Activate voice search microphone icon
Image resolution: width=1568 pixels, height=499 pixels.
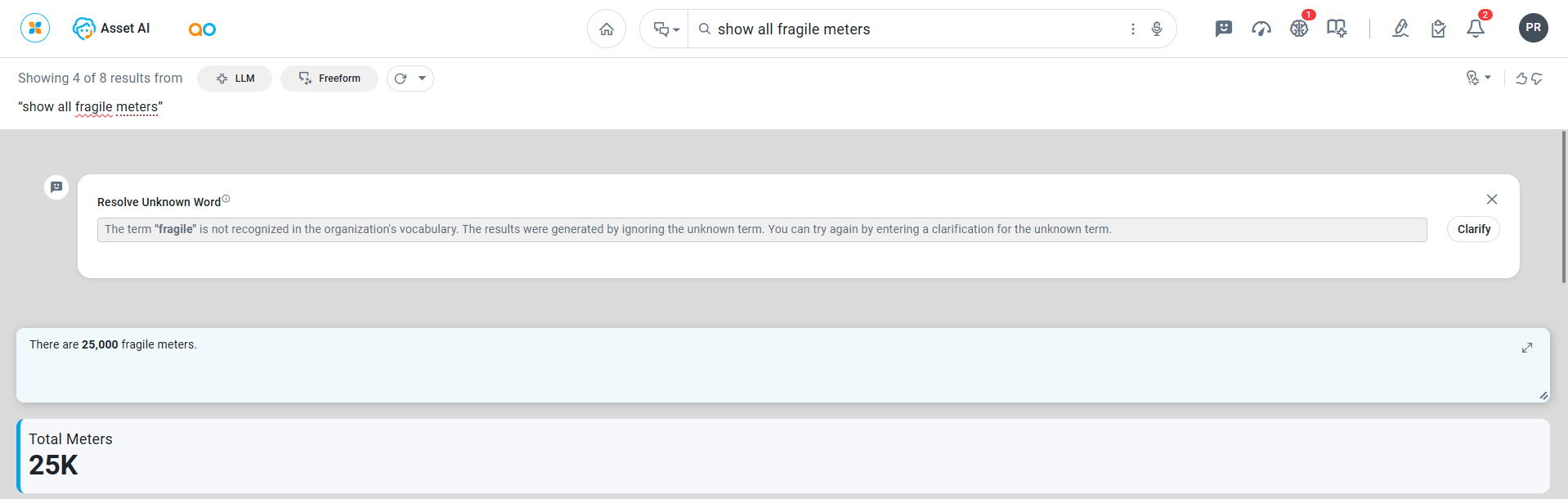click(1157, 29)
